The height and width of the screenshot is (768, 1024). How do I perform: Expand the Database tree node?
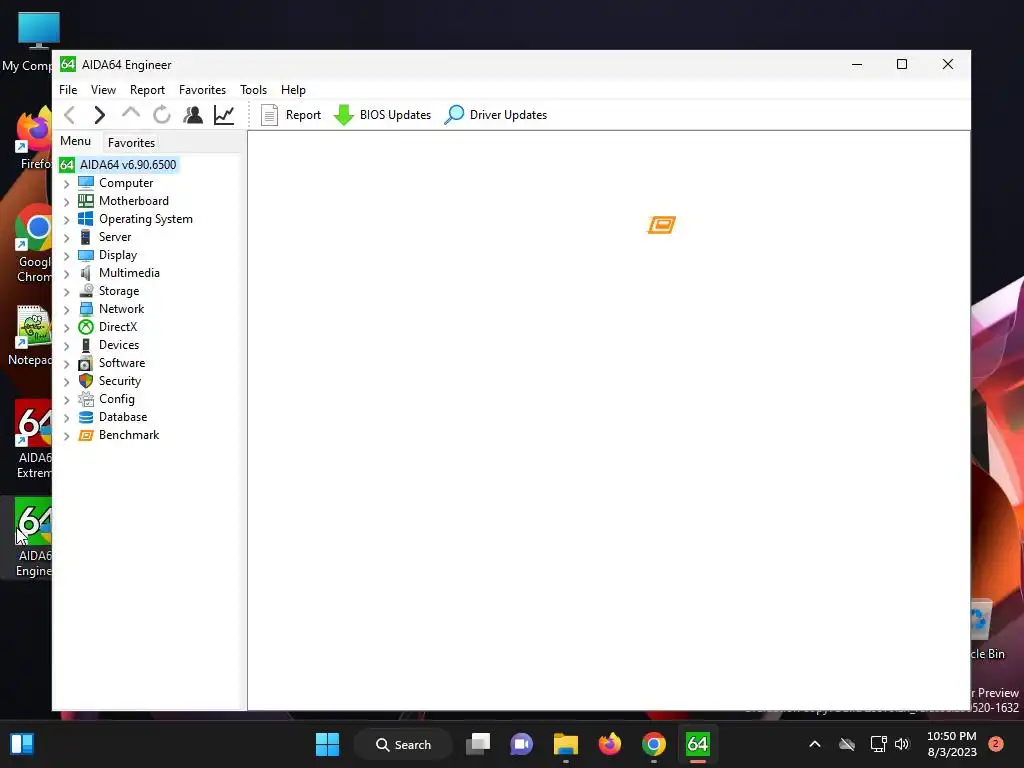[66, 418]
